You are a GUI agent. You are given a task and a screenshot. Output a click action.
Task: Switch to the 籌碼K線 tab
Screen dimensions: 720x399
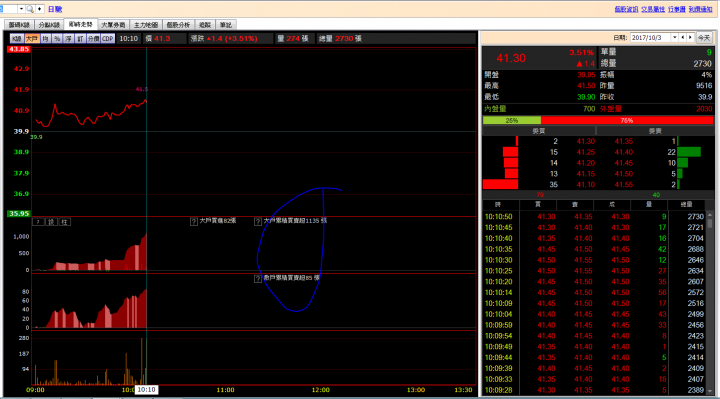point(19,25)
